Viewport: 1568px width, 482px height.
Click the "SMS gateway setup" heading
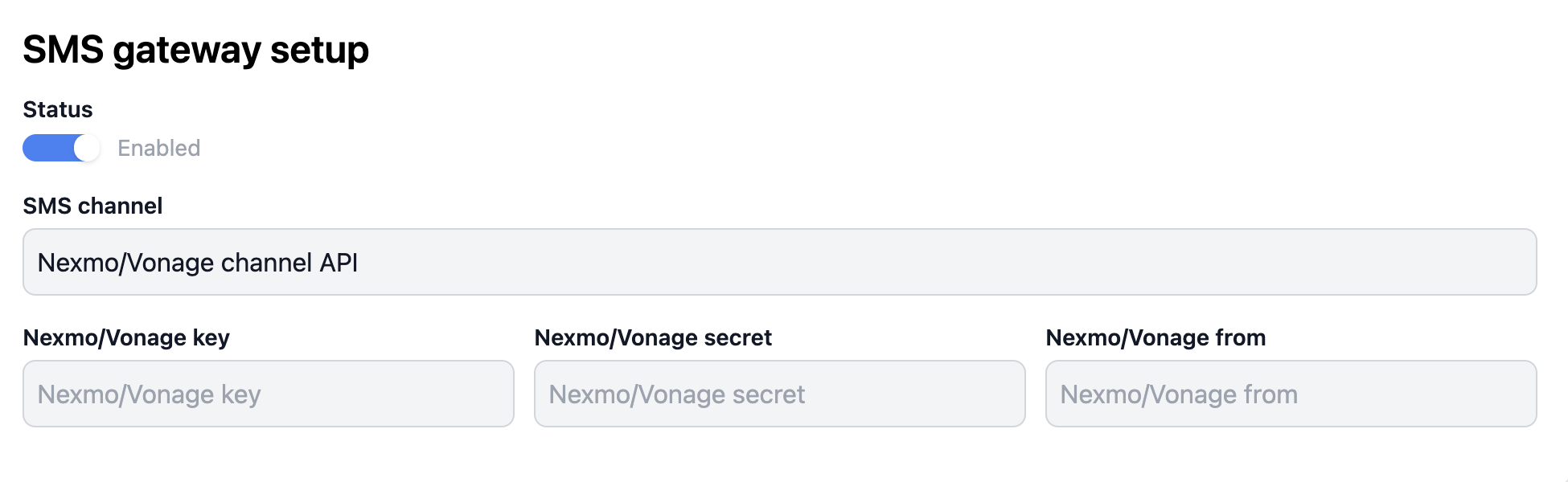(195, 50)
